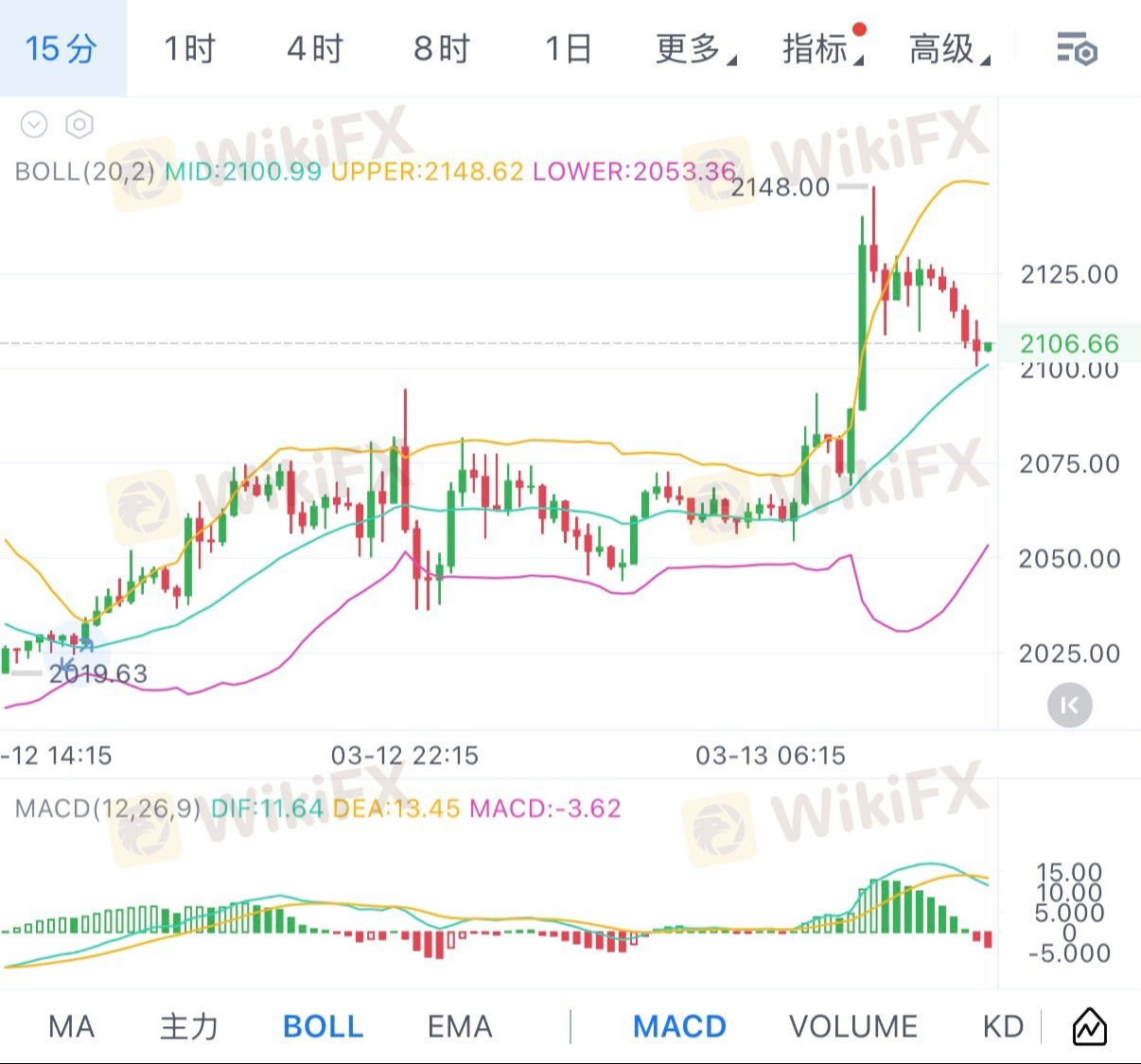This screenshot has height=1064, width=1141.
Task: Enable the MA overlay indicator
Action: (71, 1026)
